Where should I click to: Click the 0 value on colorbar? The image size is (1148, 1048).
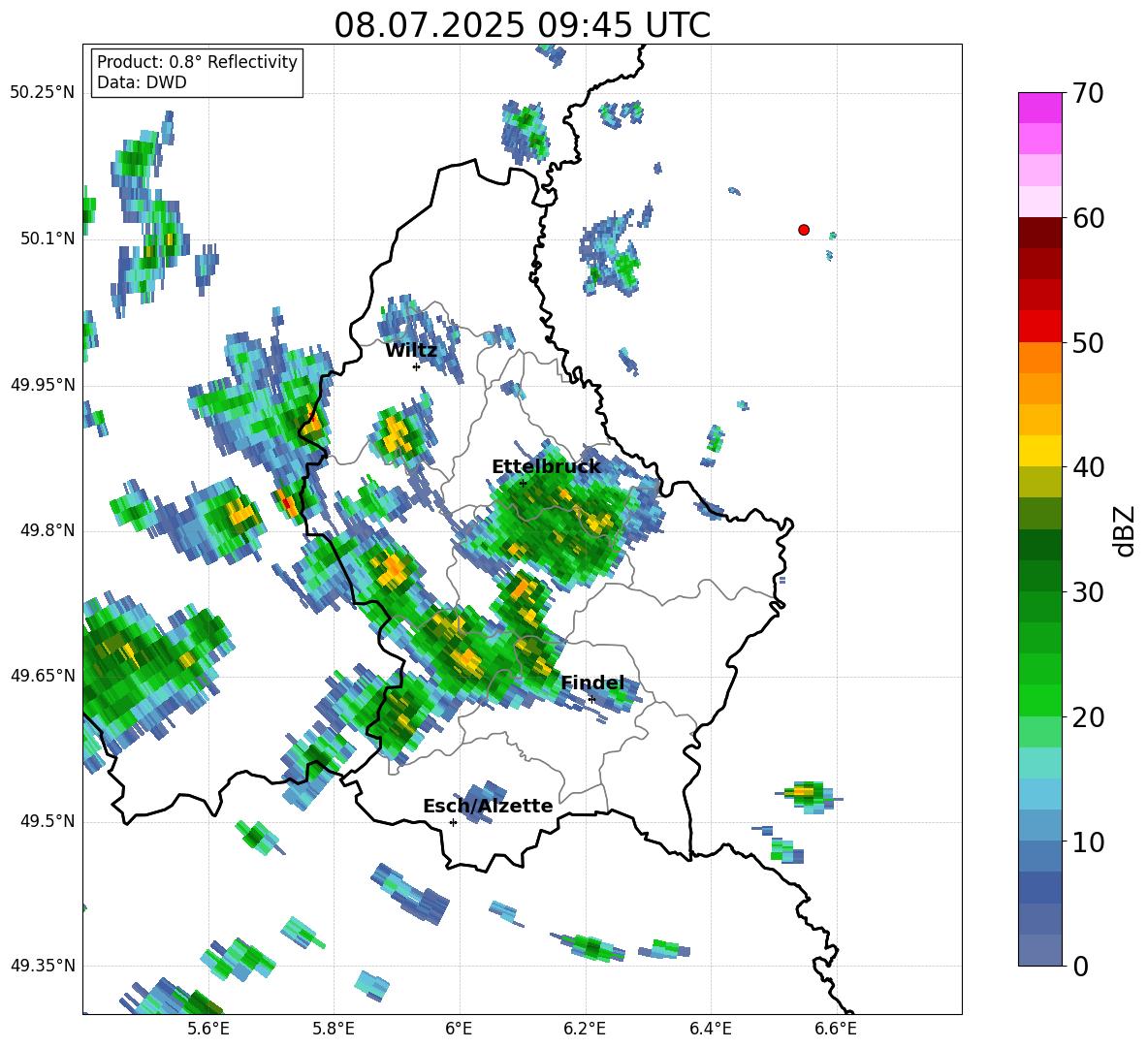coord(1080,966)
